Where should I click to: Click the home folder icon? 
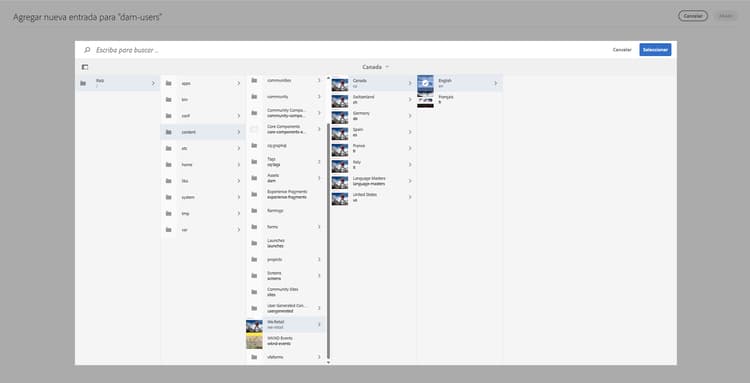tap(168, 164)
